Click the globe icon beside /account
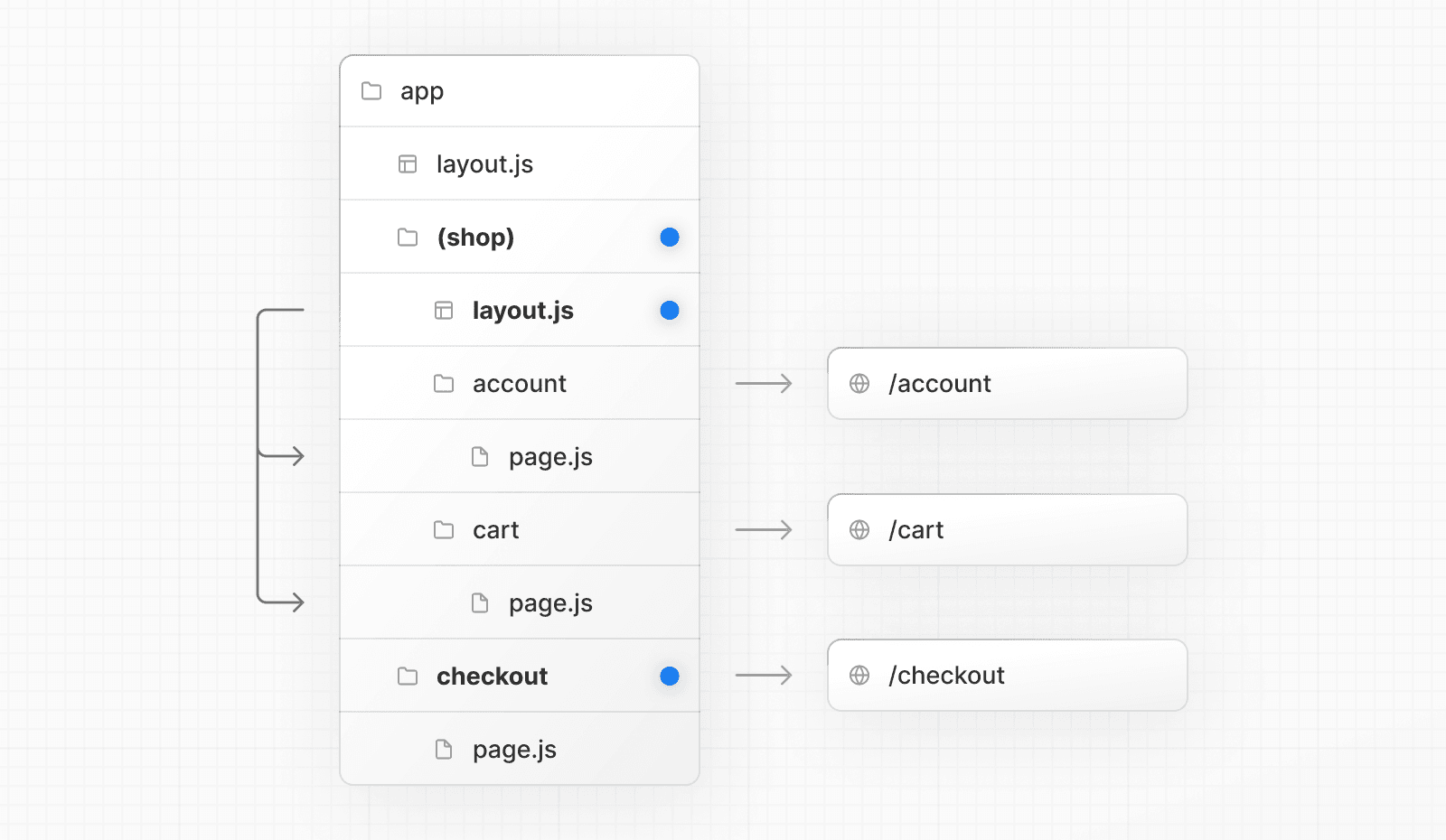1446x840 pixels. click(860, 383)
